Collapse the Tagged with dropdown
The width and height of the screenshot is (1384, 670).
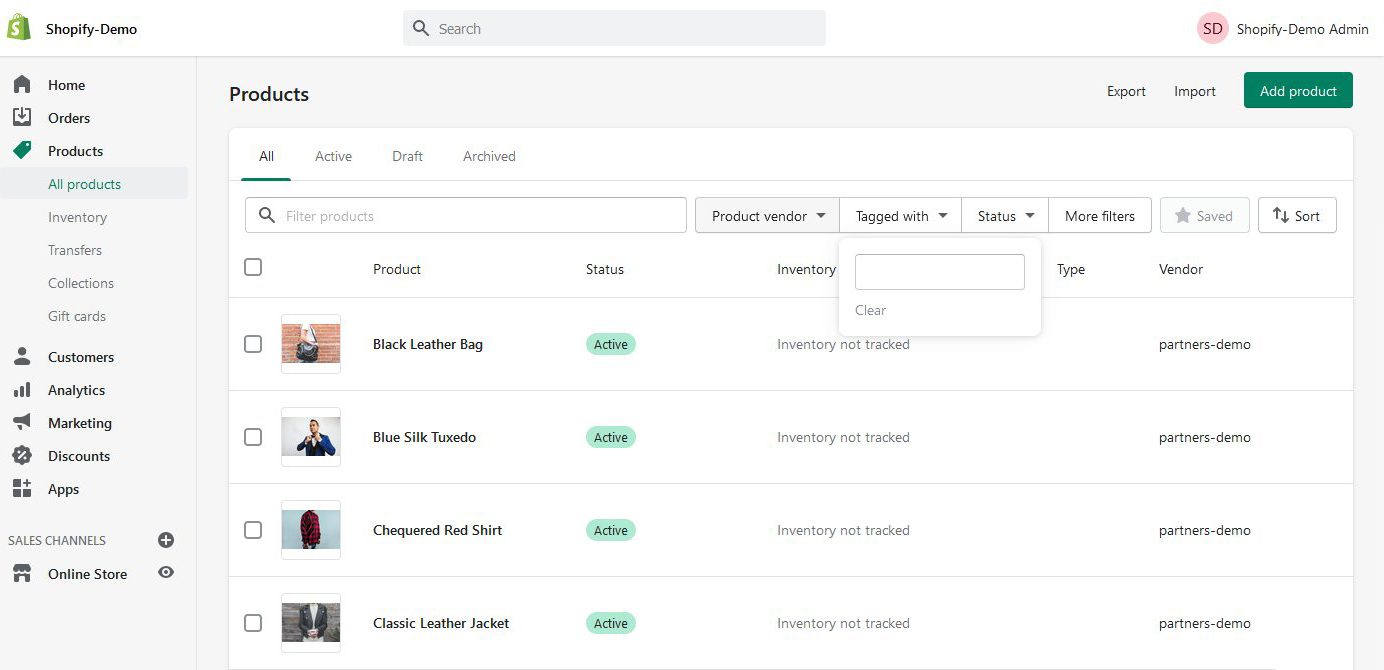900,216
